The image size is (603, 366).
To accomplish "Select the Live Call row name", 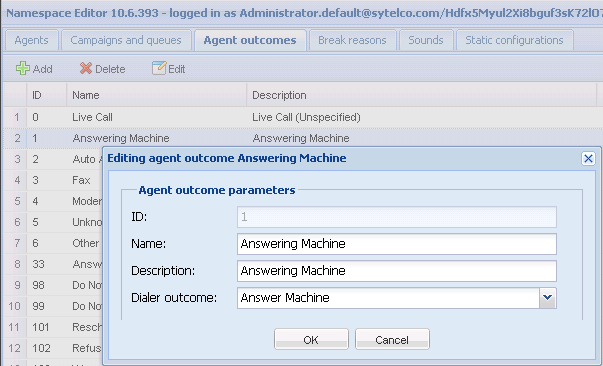I will 92,117.
